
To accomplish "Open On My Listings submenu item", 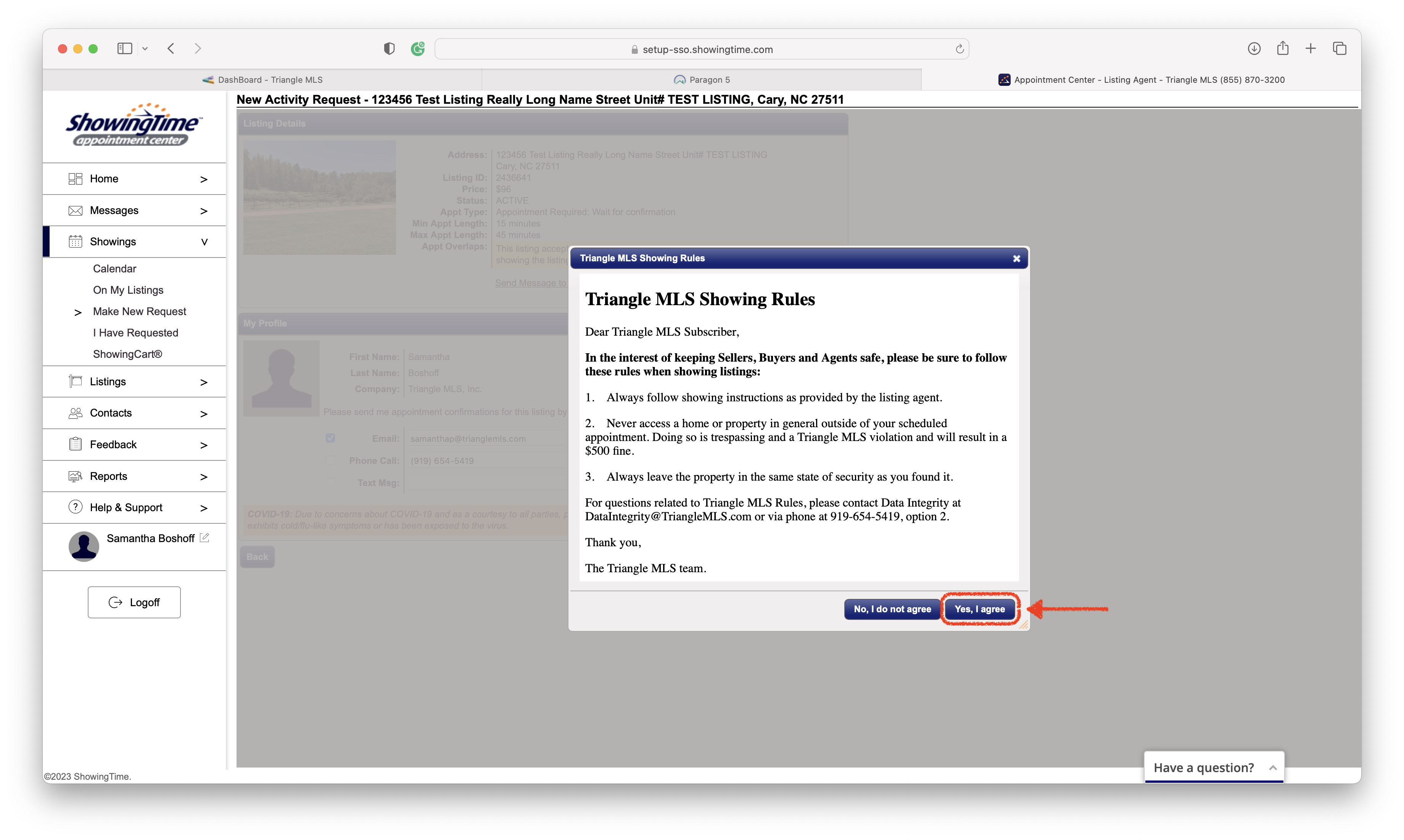I will pyautogui.click(x=128, y=290).
